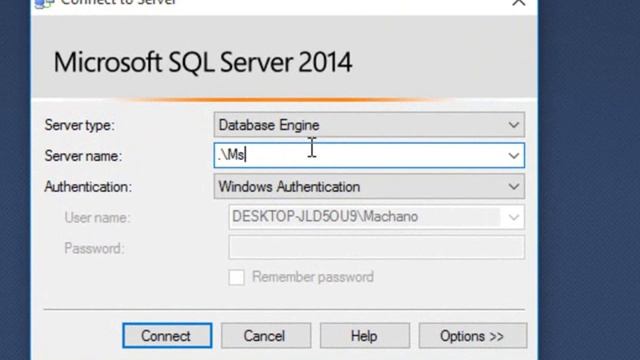This screenshot has height=360, width=640.
Task: Open the Authentication dropdown
Action: 369,187
